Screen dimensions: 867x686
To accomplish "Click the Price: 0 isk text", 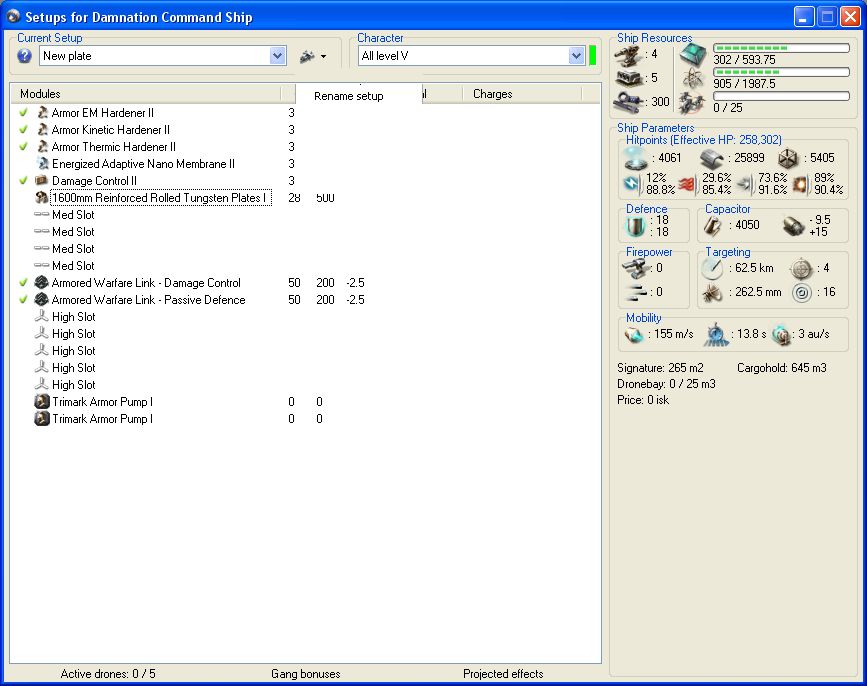I will (643, 400).
